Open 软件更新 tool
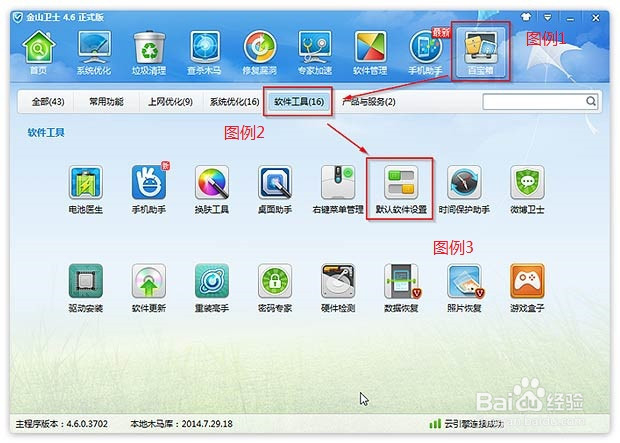Screen dimensions: 620x443 click(x=149, y=288)
